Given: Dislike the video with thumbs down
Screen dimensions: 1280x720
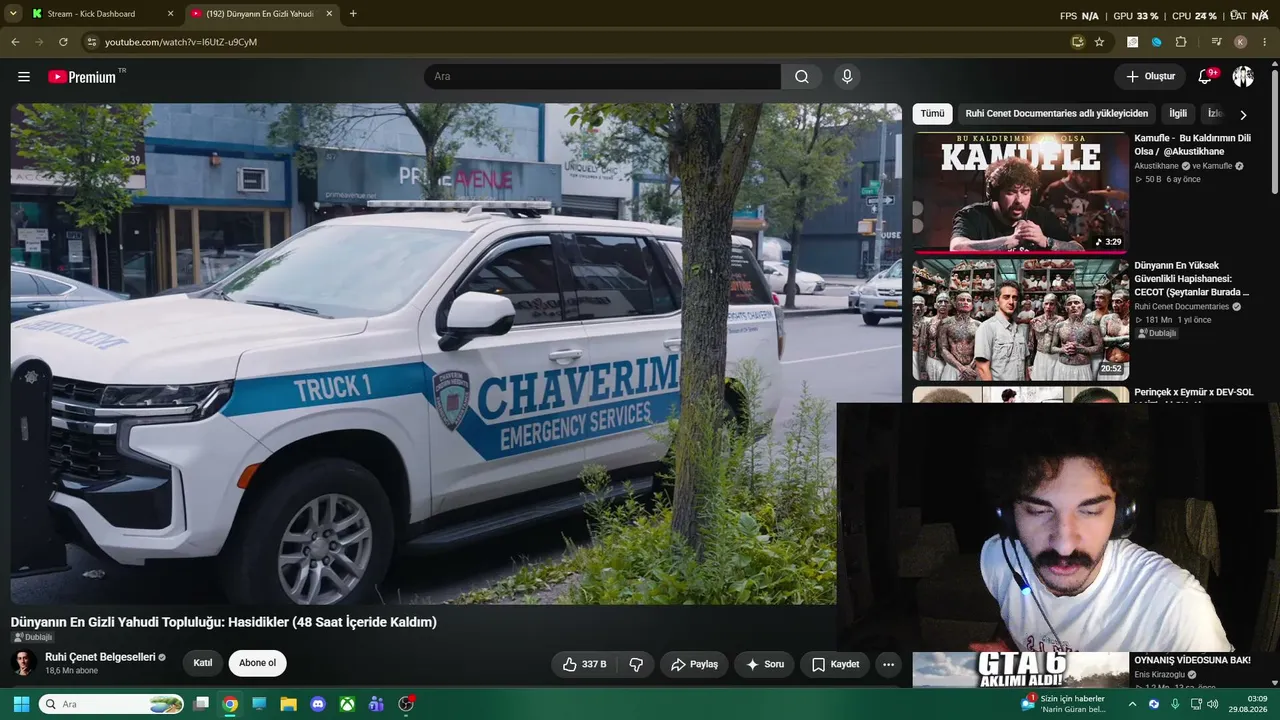Looking at the screenshot, I should pos(636,664).
